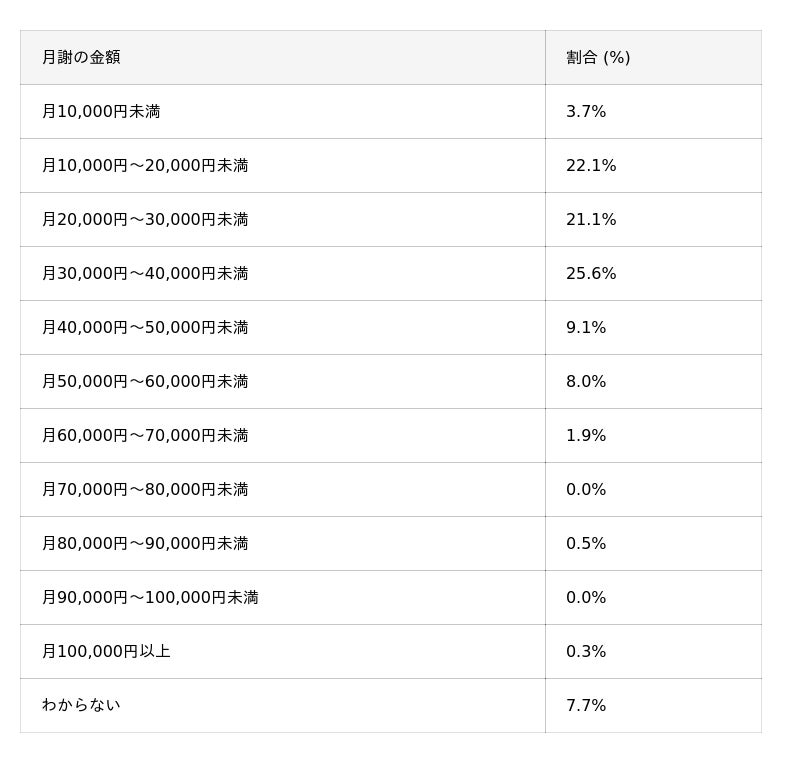Click the 月謝の金額 column header
The height and width of the screenshot is (763, 800).
81,57
